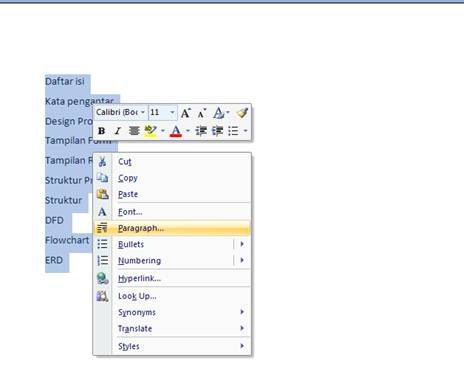Open Synonyms submenu
The height and width of the screenshot is (375, 464).
tap(172, 312)
